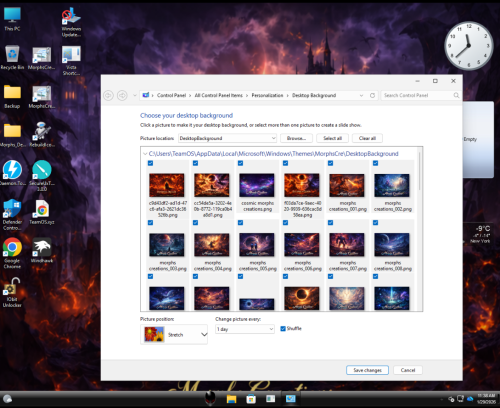Show hidden tray icons chevron
Screen dimensions: 500x408
442,399
